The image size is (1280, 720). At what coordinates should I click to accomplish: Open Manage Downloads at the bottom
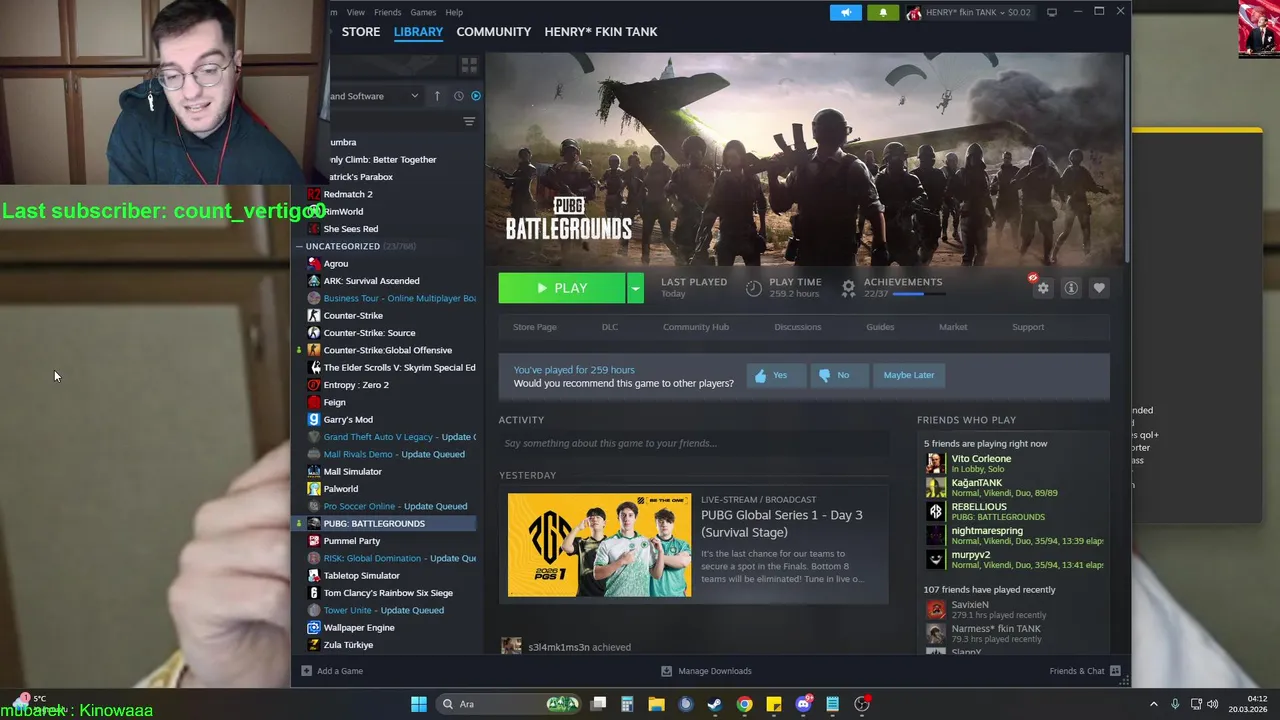[706, 671]
